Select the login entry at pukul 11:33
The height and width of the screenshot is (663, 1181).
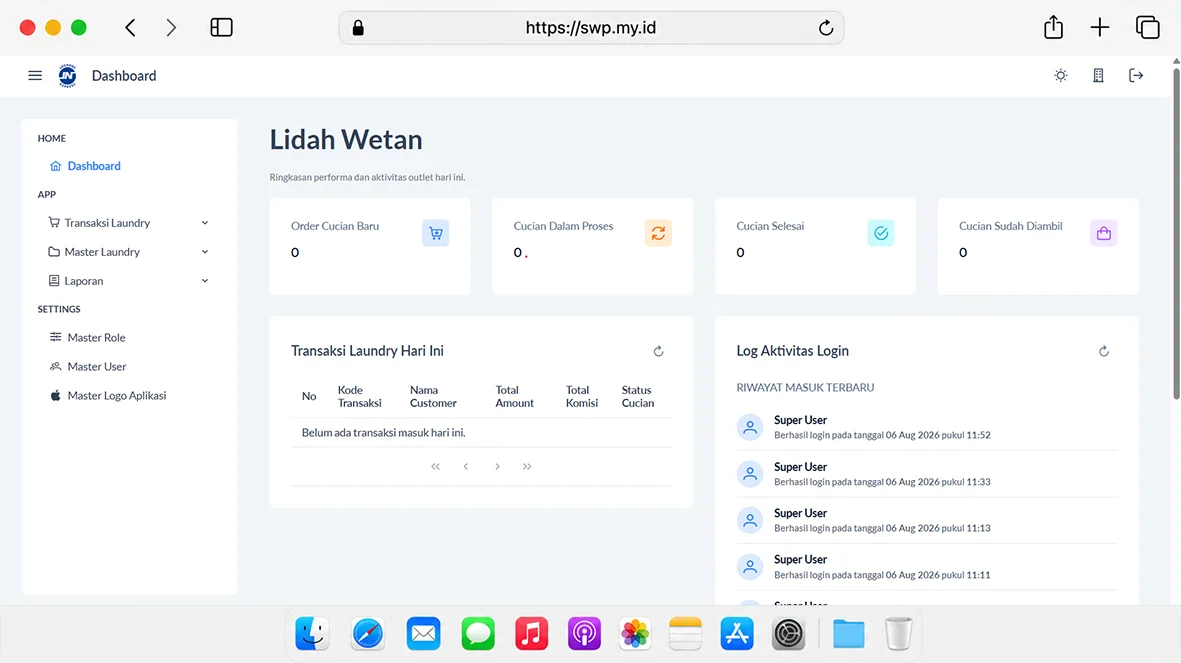click(926, 474)
